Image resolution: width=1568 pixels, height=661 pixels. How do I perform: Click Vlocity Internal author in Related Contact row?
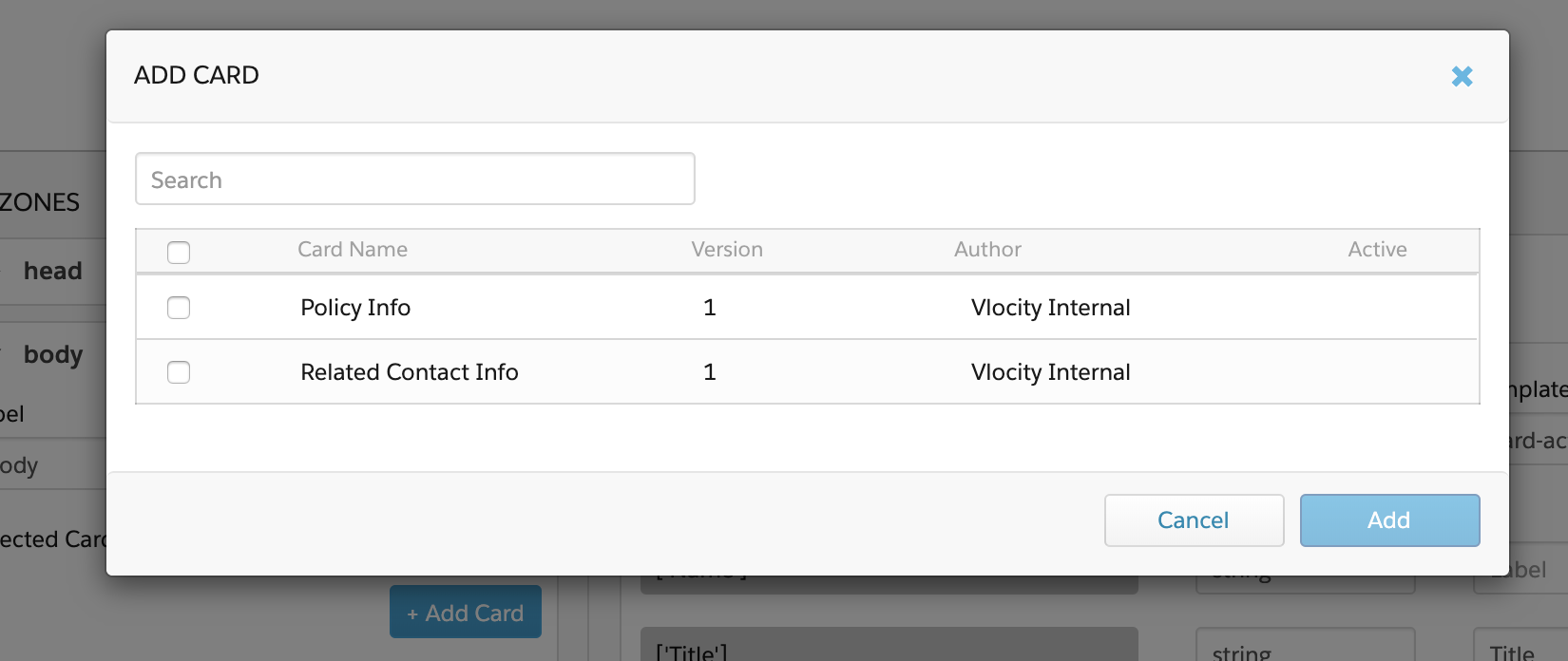coord(1051,372)
